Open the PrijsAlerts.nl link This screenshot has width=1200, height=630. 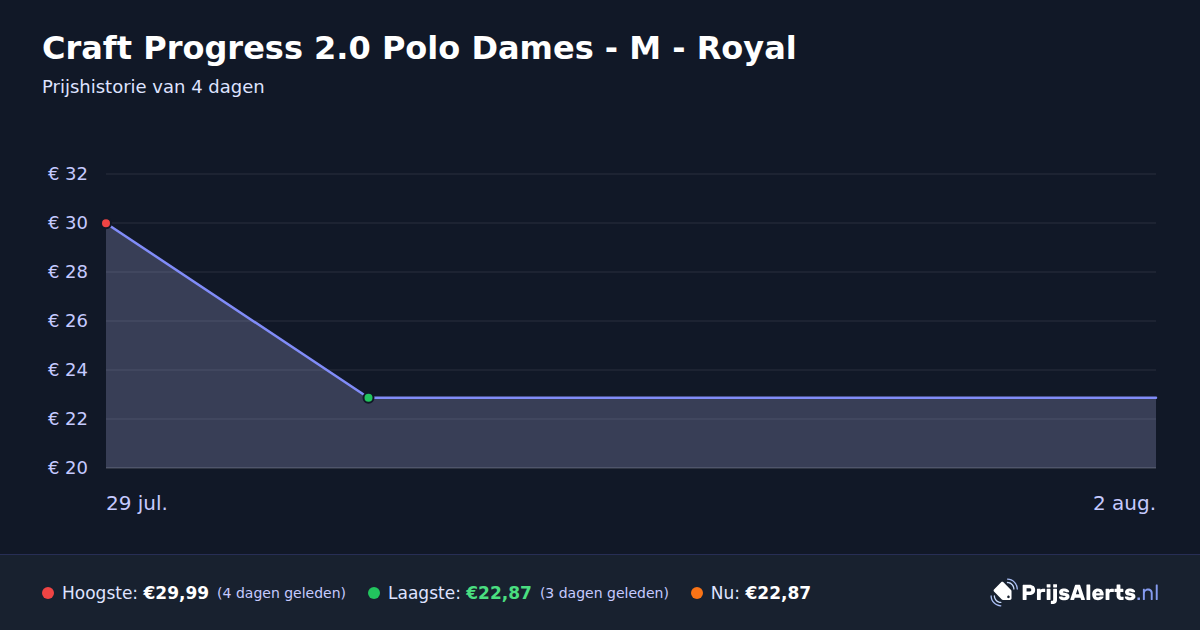1075,593
